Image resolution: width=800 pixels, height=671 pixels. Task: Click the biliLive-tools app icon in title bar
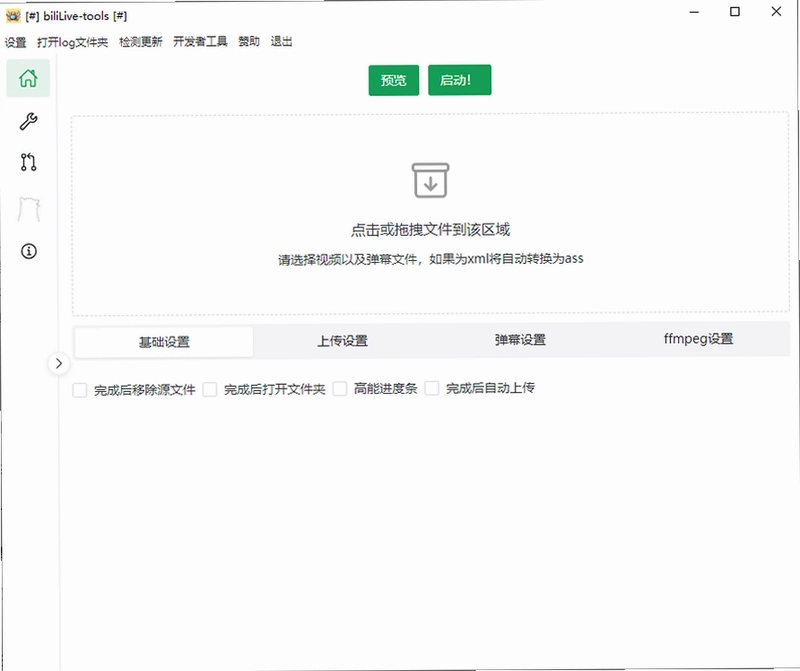13,16
